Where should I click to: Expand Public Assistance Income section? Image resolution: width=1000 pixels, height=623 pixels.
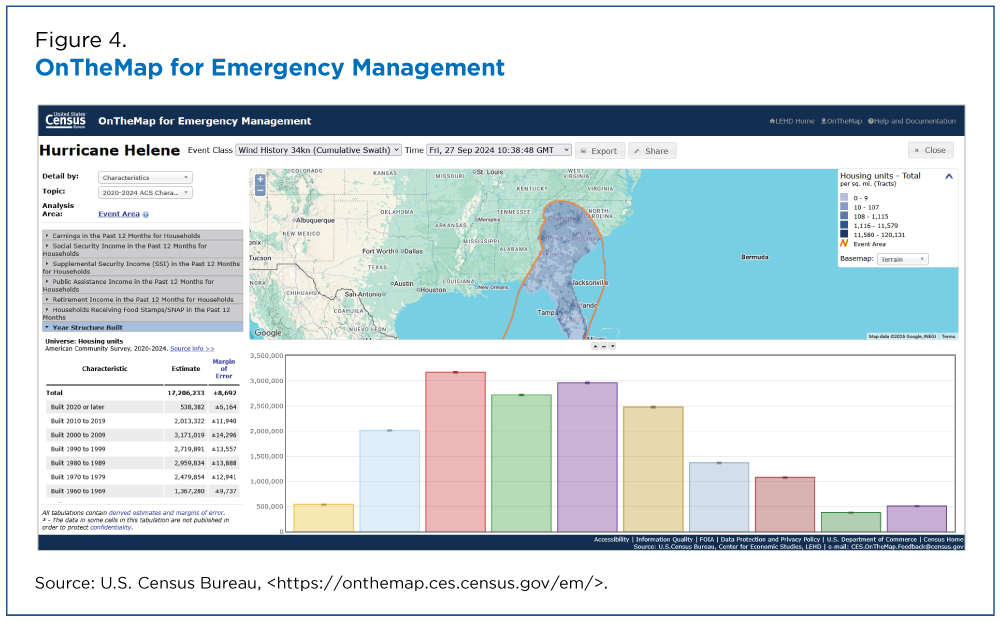pyautogui.click(x=142, y=285)
